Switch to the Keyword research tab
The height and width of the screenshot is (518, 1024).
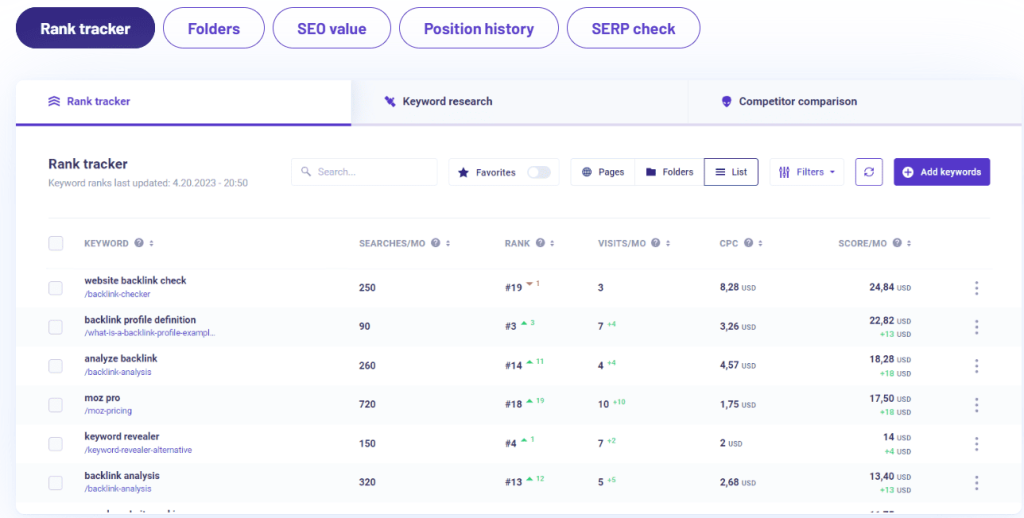click(447, 102)
